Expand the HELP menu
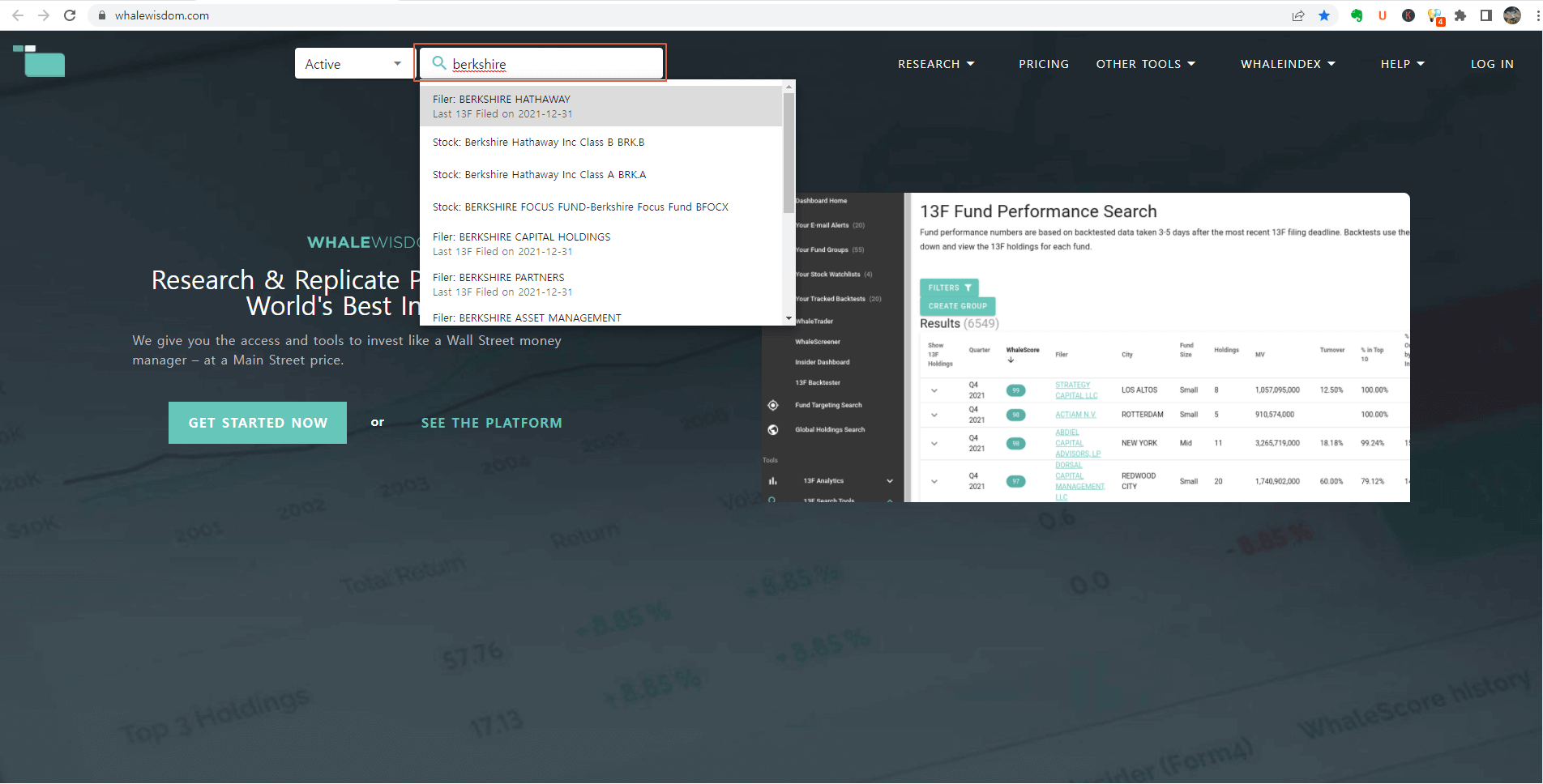Viewport: 1543px width, 784px height. point(1403,64)
